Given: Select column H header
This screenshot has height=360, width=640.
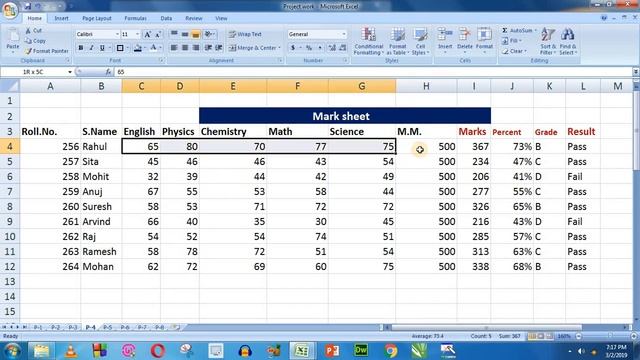Looking at the screenshot, I should click(426, 86).
